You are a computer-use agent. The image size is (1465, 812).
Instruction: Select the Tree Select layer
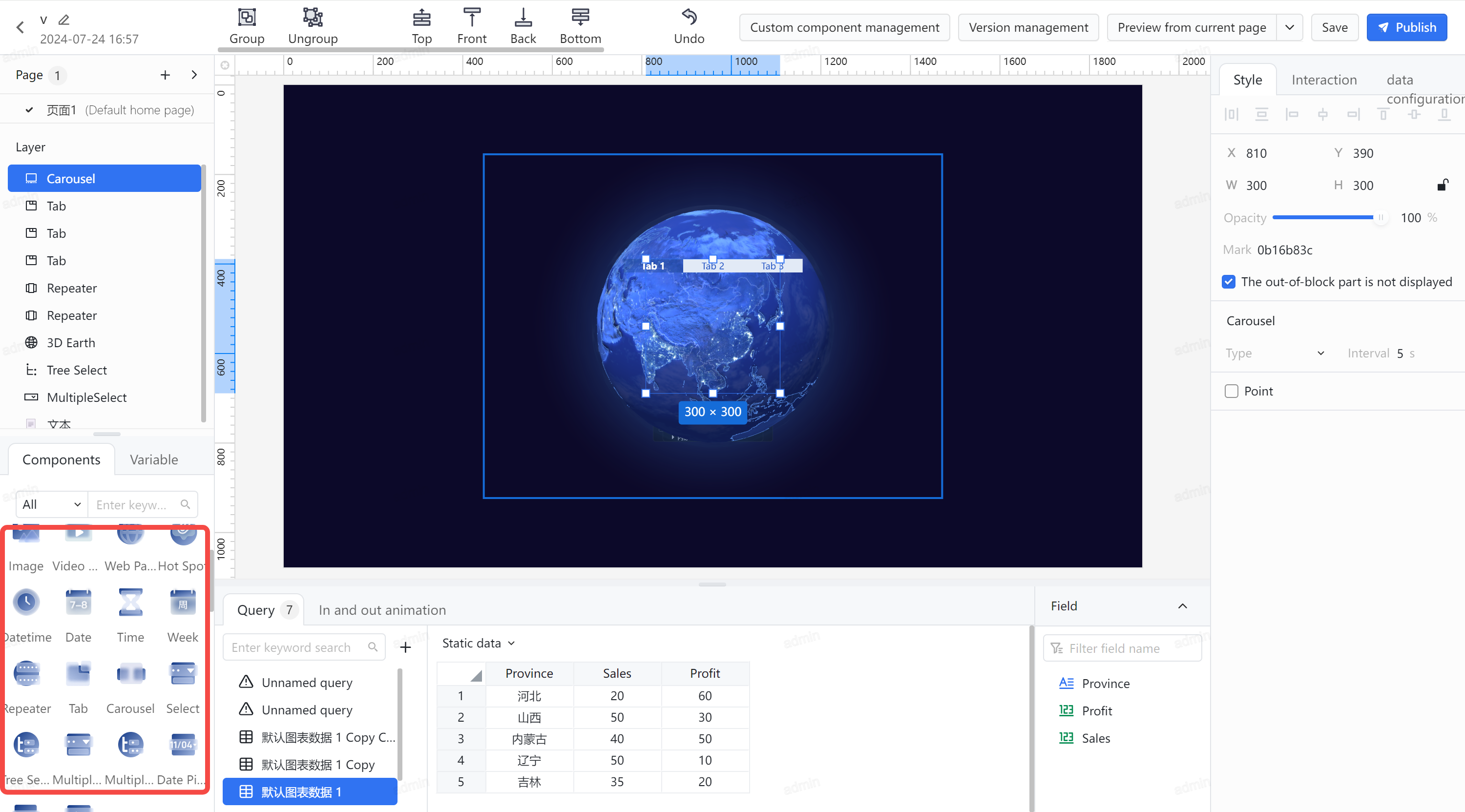tap(105, 370)
